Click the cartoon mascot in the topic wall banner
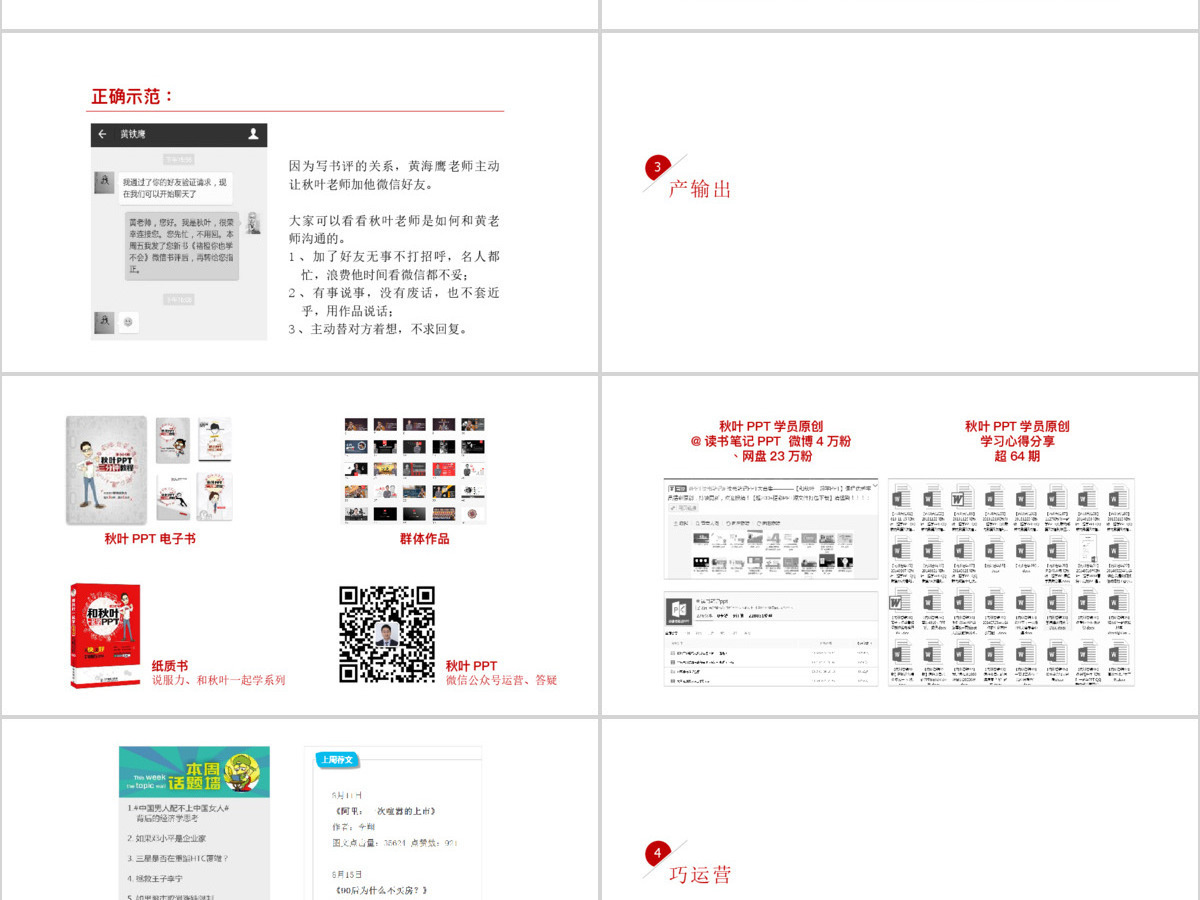 point(242,772)
